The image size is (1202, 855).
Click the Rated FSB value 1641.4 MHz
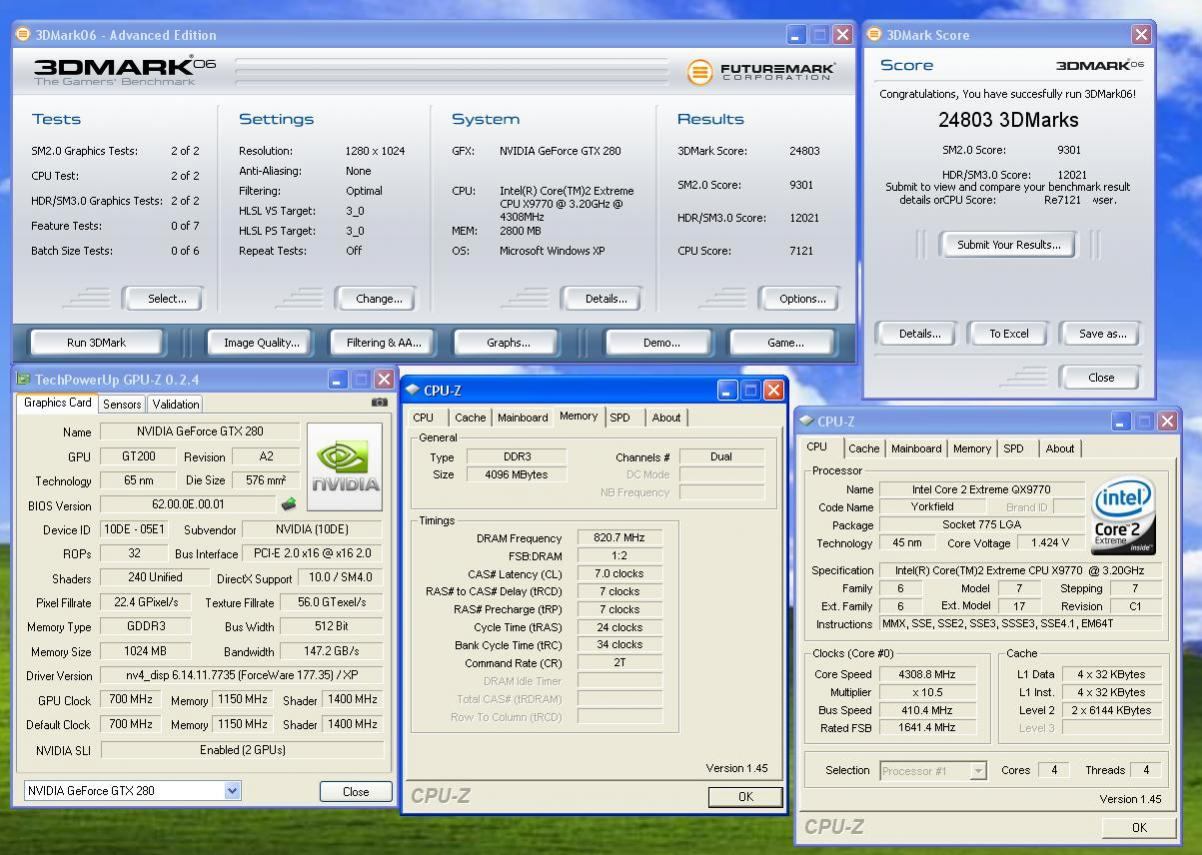[926, 728]
